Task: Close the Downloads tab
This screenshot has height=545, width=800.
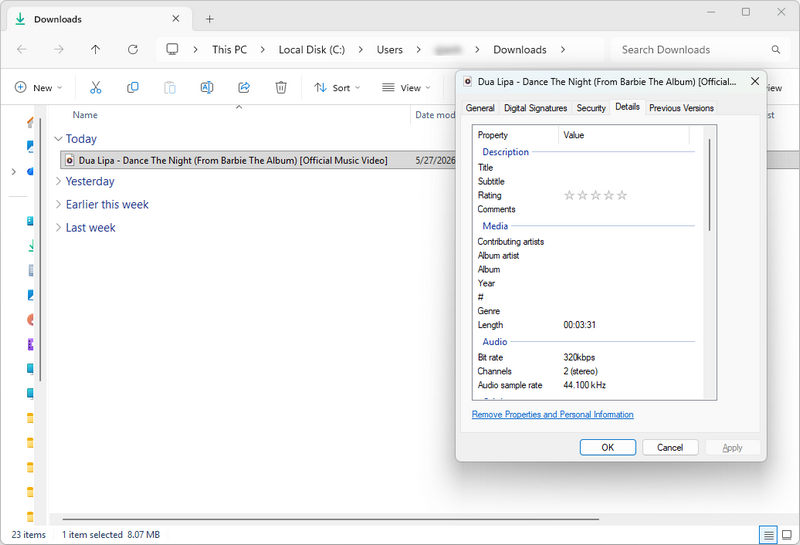Action: (176, 19)
